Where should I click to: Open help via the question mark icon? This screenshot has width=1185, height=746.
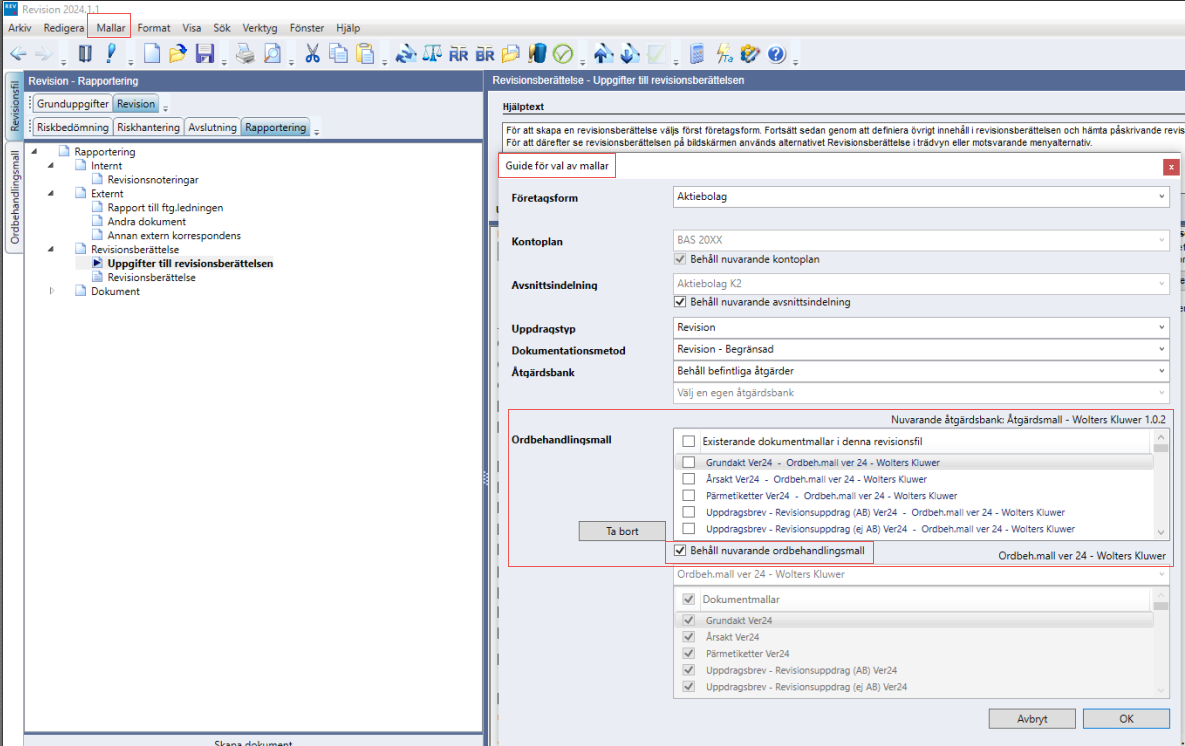tap(776, 54)
